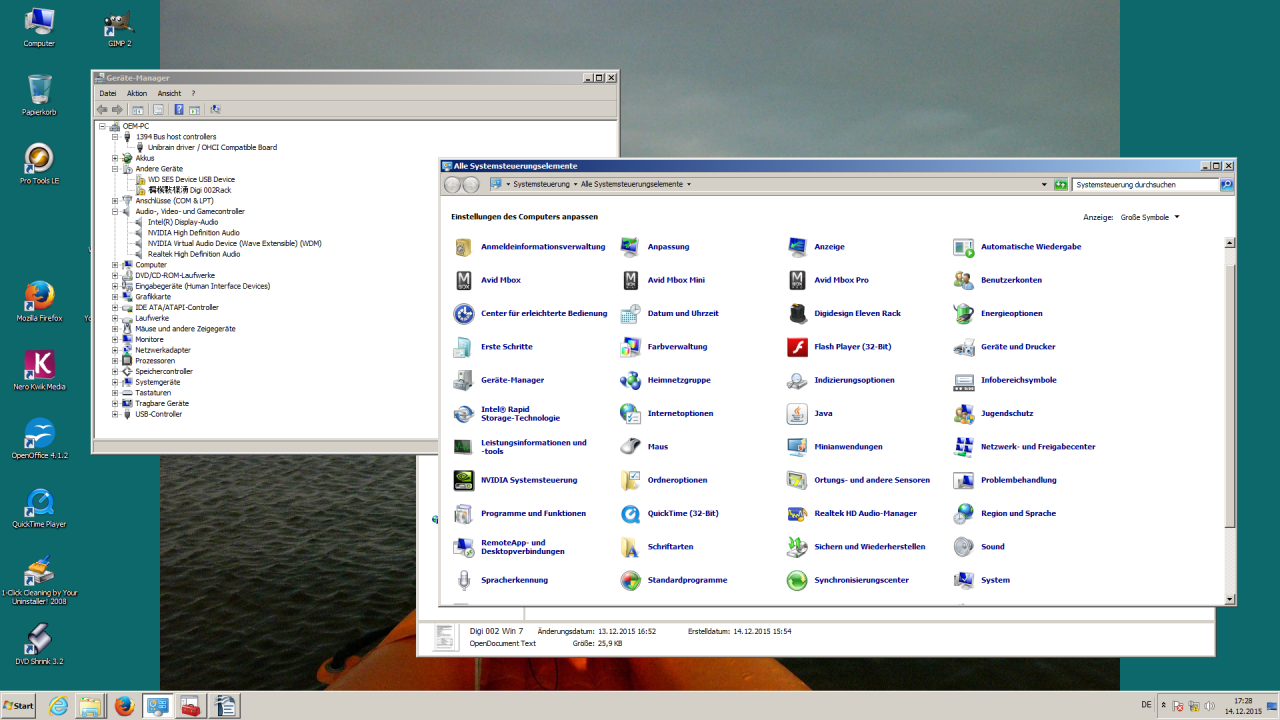
Task: Open the Ansicht menu in Geräte-Manager
Action: pyautogui.click(x=169, y=93)
